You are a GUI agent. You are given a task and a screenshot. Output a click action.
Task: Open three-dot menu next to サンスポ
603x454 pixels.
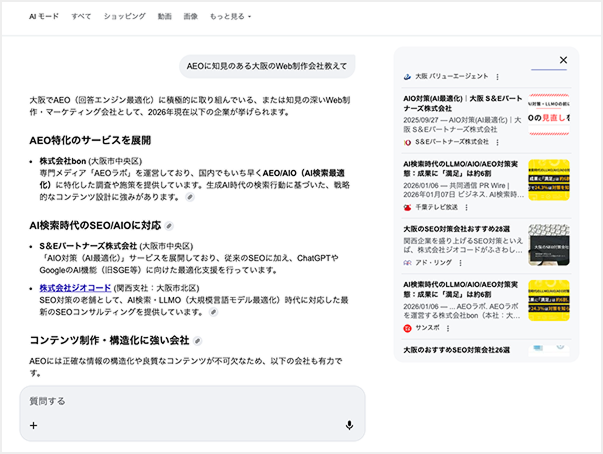point(448,328)
